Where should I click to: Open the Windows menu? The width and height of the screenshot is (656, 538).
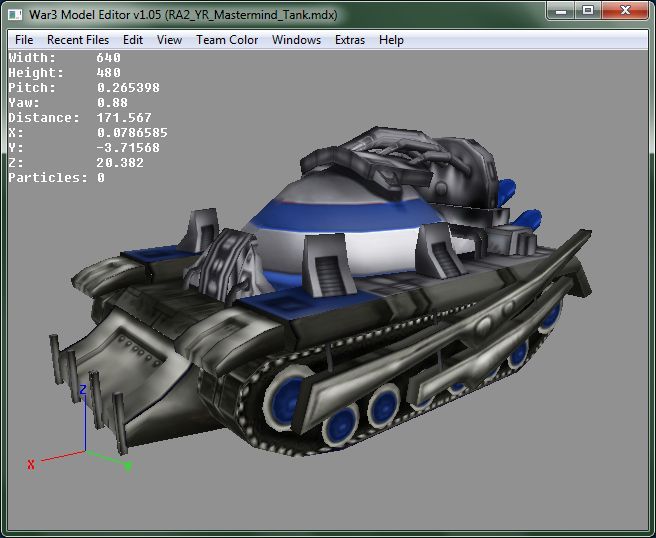(296, 40)
